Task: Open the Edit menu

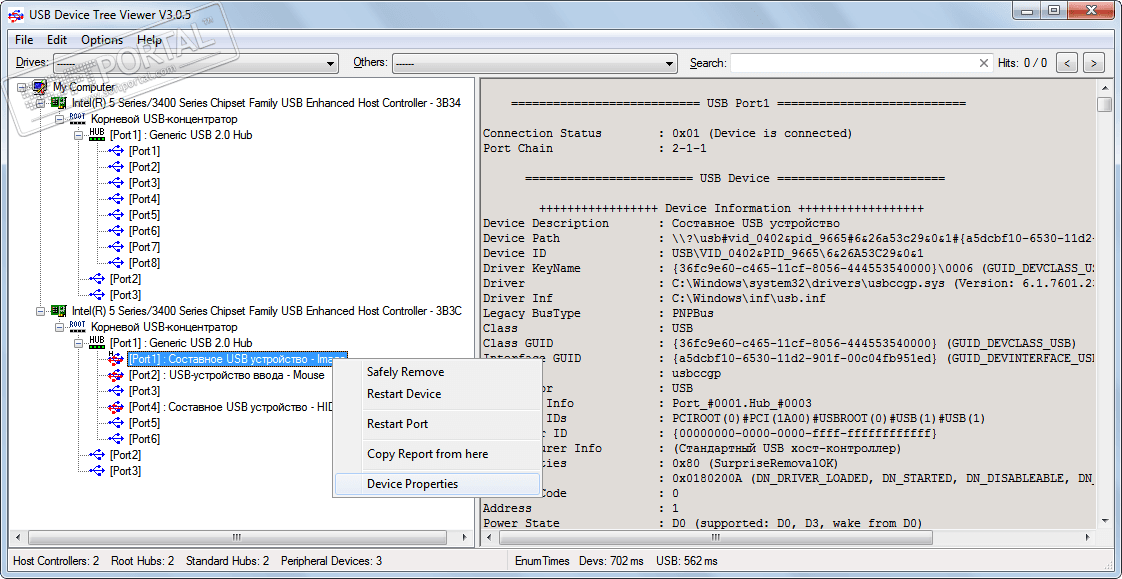Action: [57, 40]
